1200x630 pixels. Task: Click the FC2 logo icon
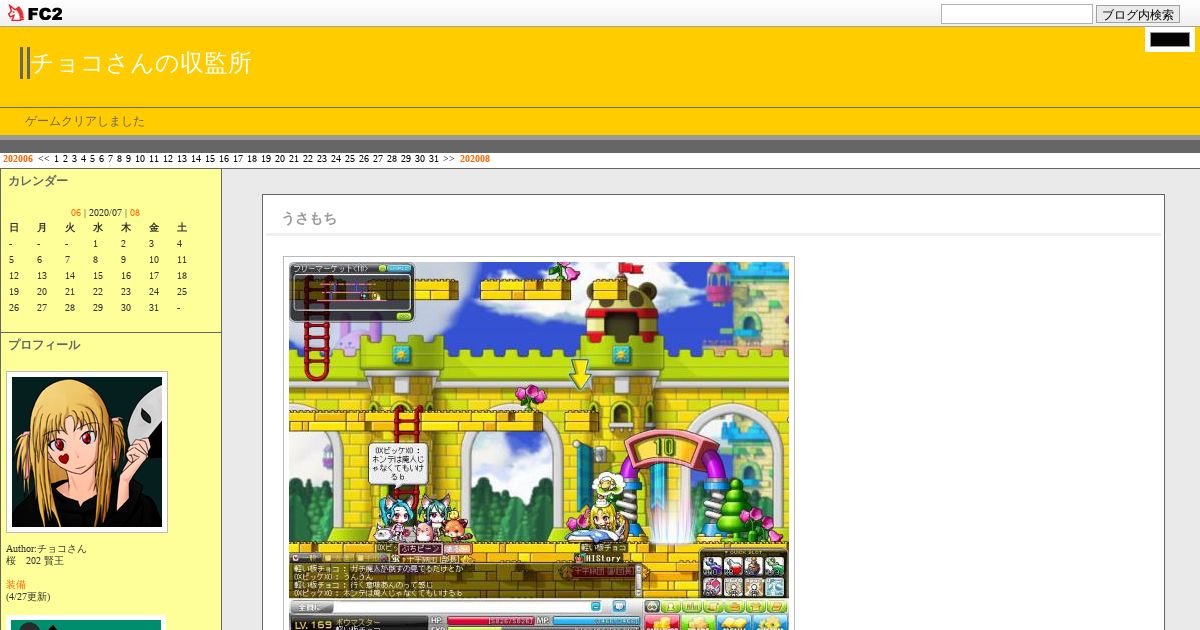click(35, 13)
